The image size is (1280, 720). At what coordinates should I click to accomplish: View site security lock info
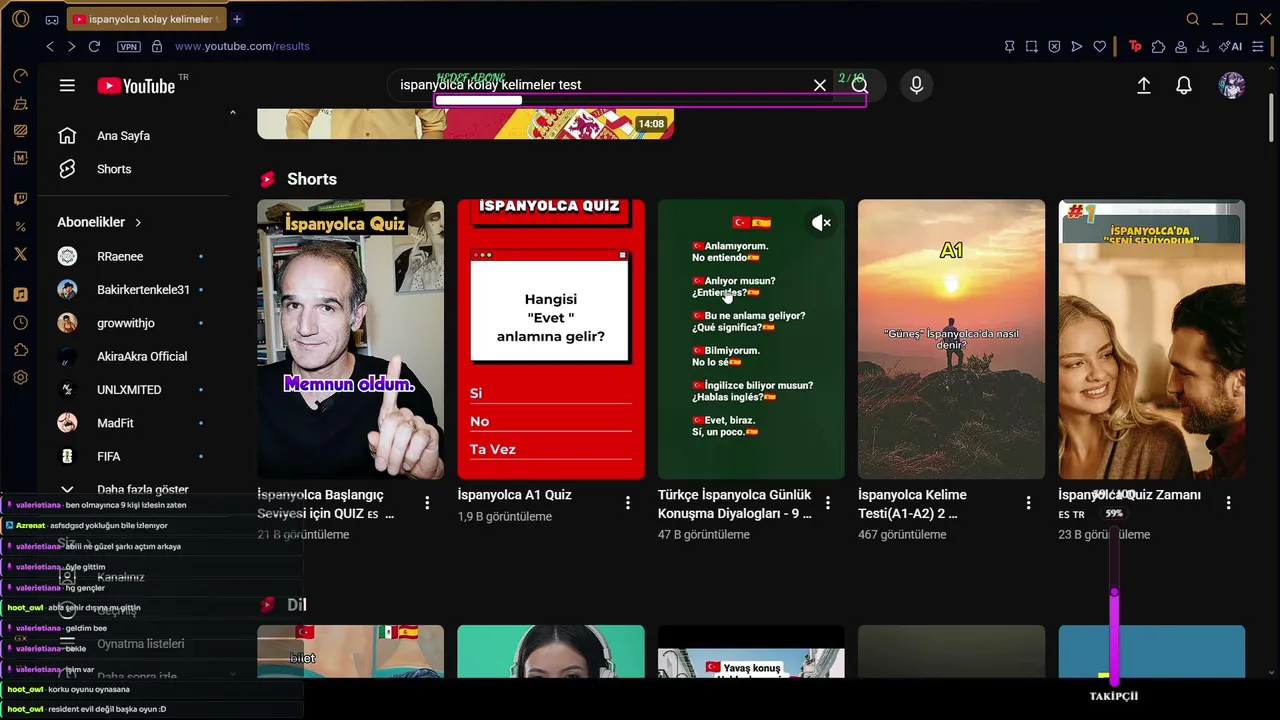[x=157, y=46]
